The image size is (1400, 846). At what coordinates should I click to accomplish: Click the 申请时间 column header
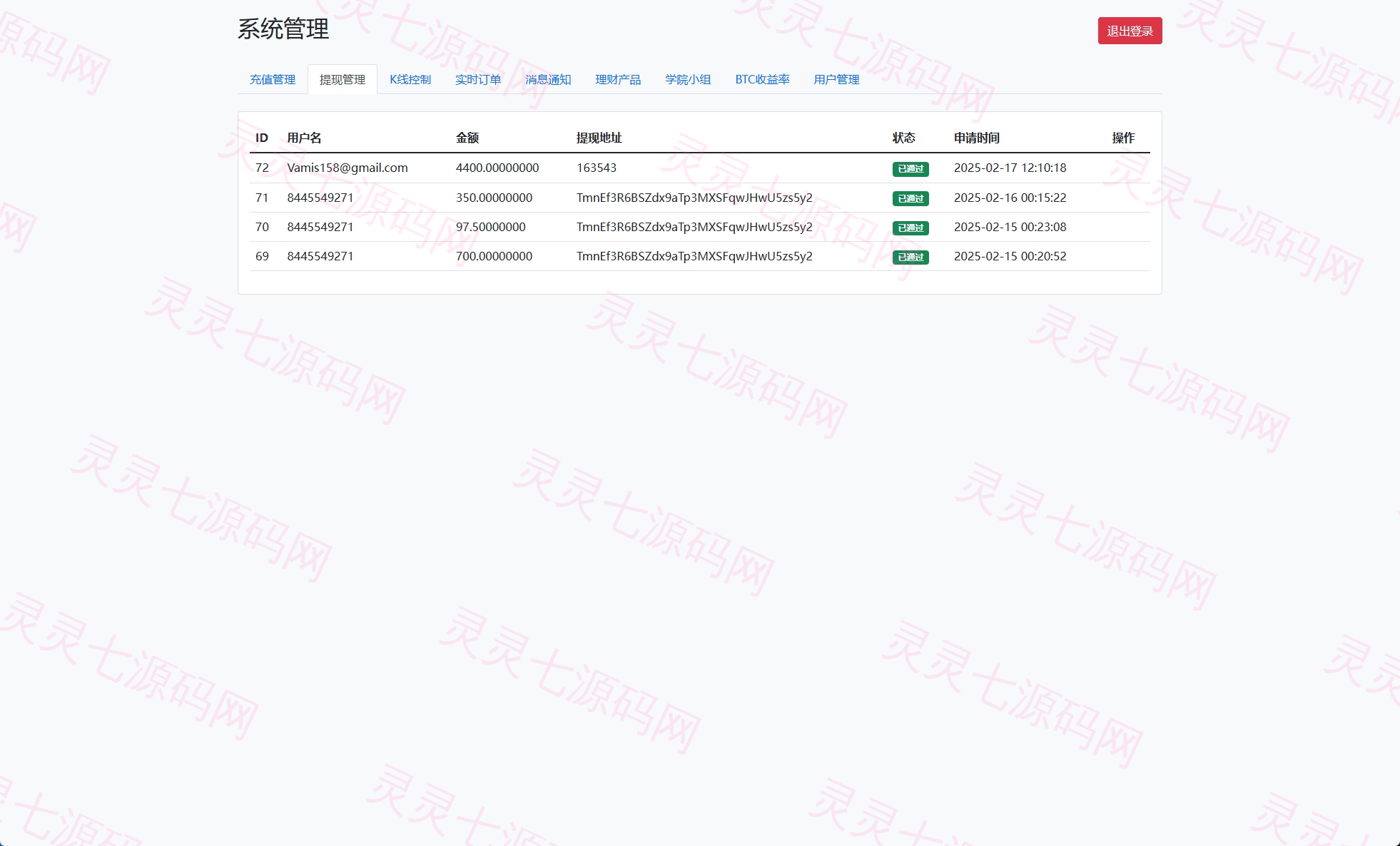click(977, 138)
